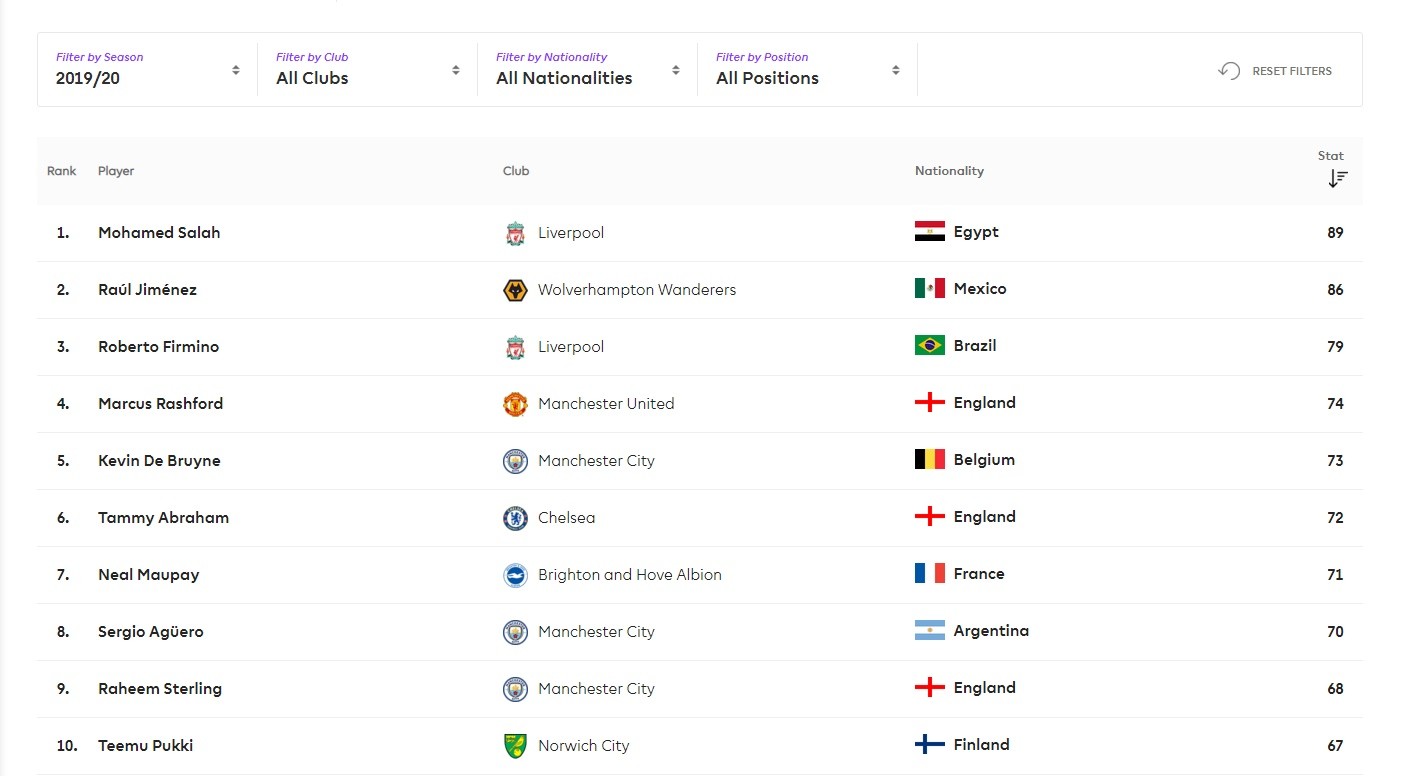
Task: Click the Norwich City crest icon
Action: (x=515, y=746)
